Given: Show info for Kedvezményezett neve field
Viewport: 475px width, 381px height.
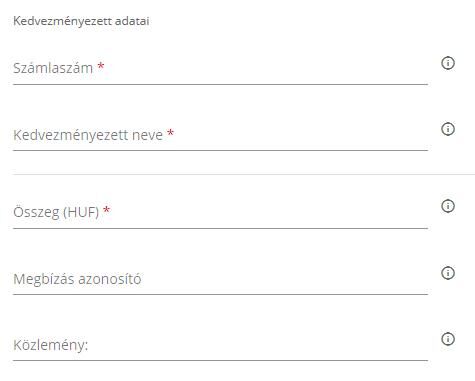Looking at the screenshot, I should point(448,129).
